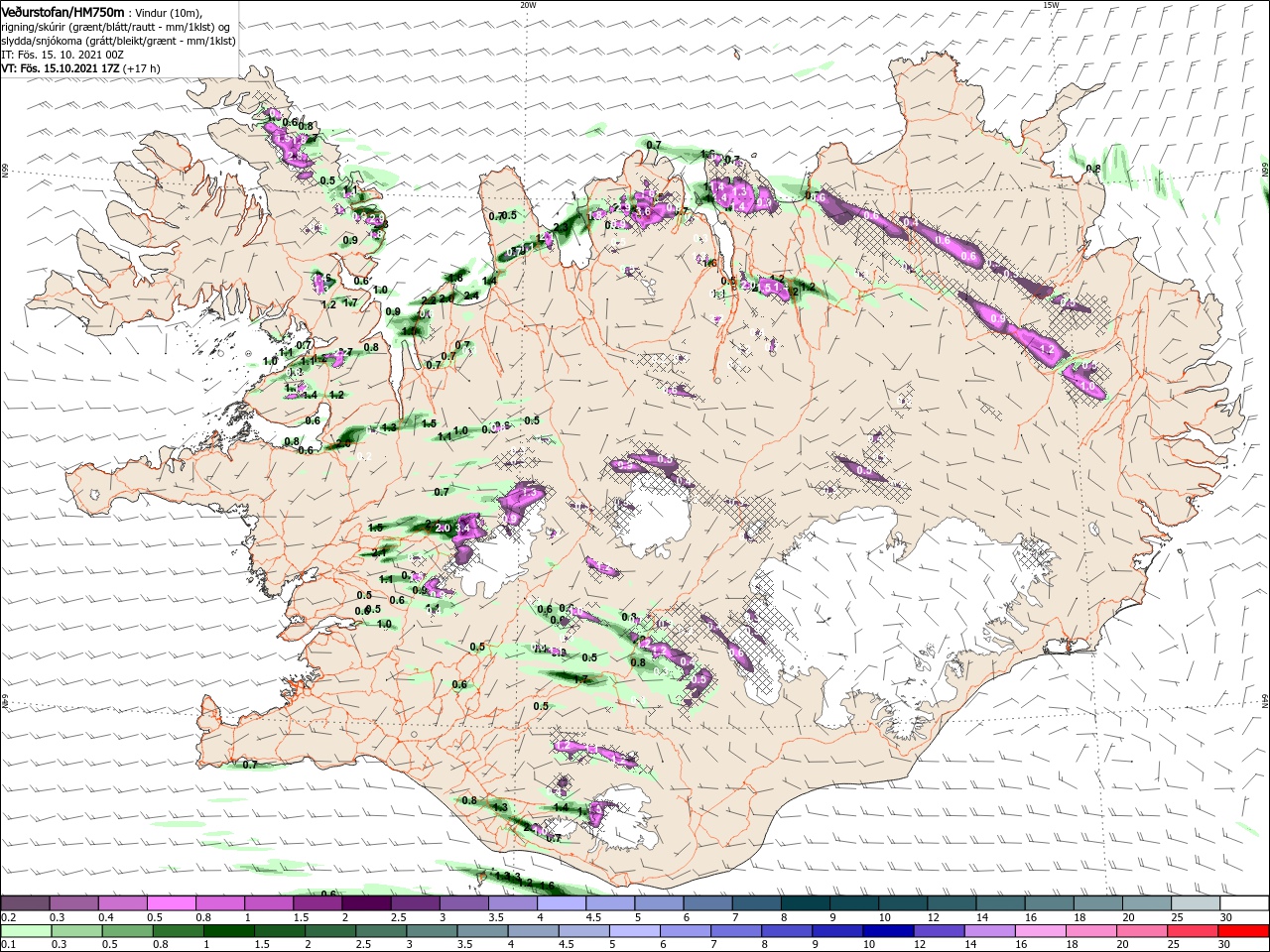
Task: Click the 15W longitude label
Action: pos(1051,5)
